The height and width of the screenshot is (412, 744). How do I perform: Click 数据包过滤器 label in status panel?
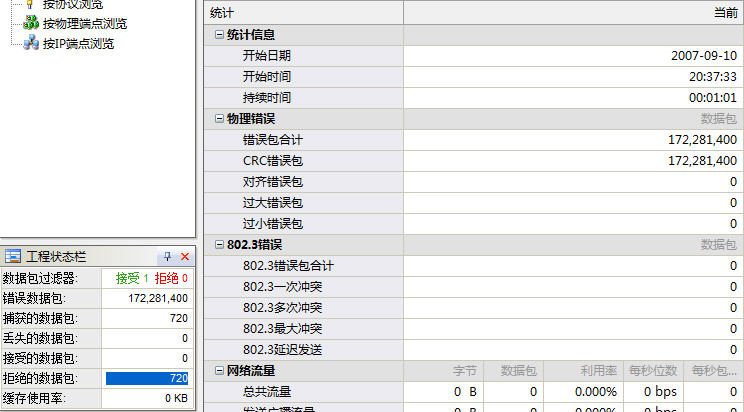point(40,278)
